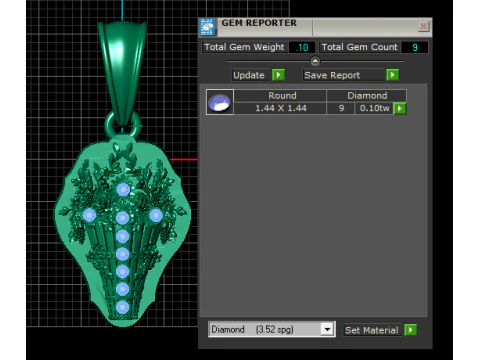Select the Round shape cell
Screen dimensions: 480x360
[280, 96]
